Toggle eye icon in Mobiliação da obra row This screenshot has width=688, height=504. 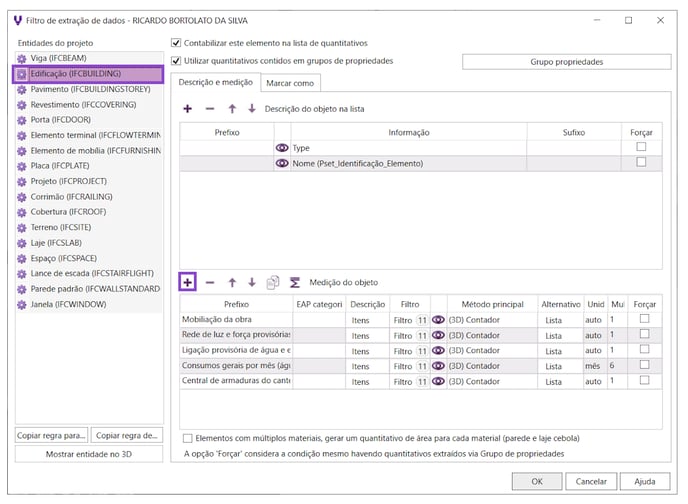click(438, 320)
